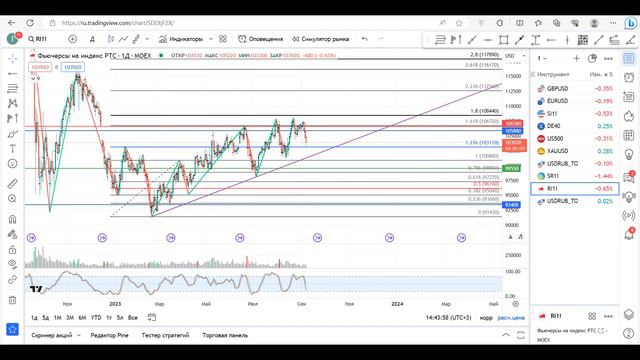Open the indicator templates grid icon
640x360 pixels.
tap(223, 39)
